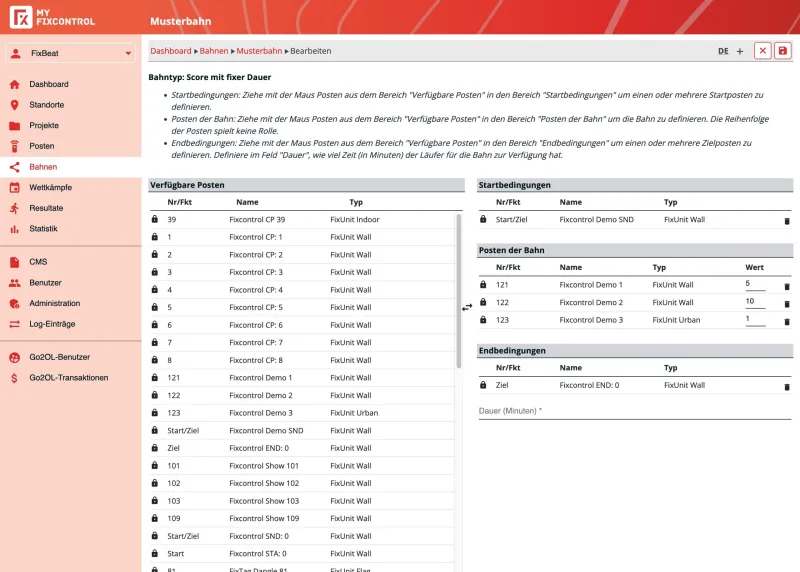The width and height of the screenshot is (800, 572).
Task: Click the Musterbahn page title
Action: [x=181, y=21]
